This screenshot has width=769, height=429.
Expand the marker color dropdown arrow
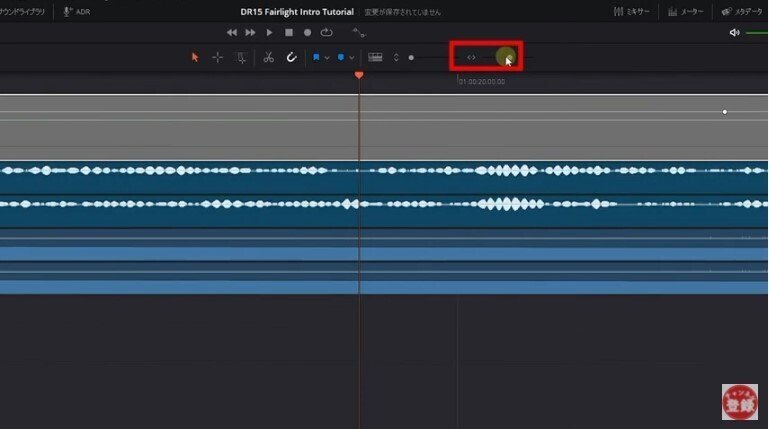352,58
